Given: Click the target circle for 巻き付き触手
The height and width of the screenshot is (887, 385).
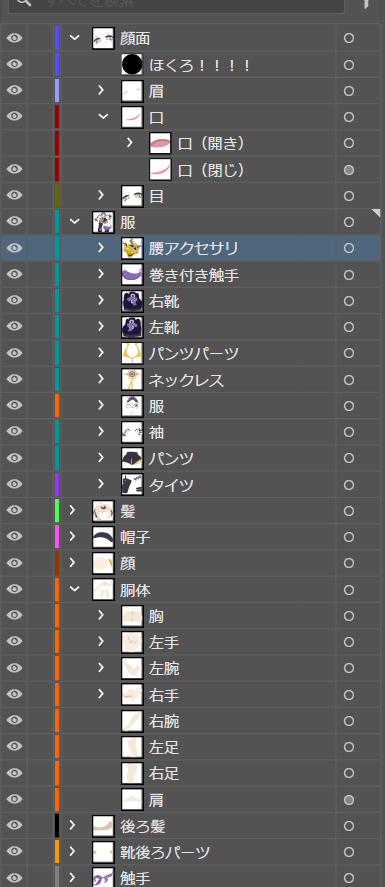Looking at the screenshot, I should pyautogui.click(x=349, y=275).
